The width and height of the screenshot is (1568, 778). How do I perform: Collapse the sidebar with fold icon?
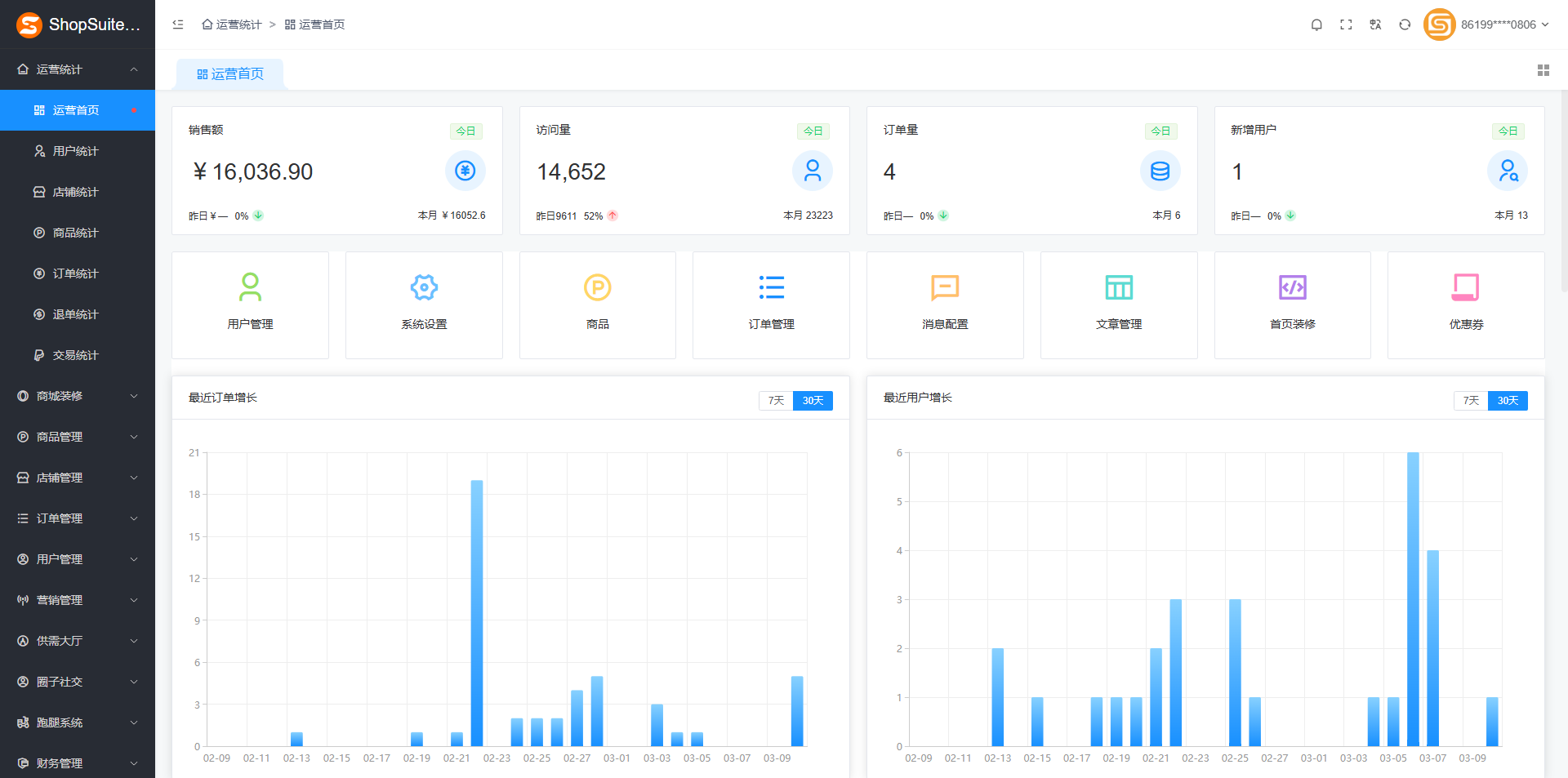pos(178,24)
